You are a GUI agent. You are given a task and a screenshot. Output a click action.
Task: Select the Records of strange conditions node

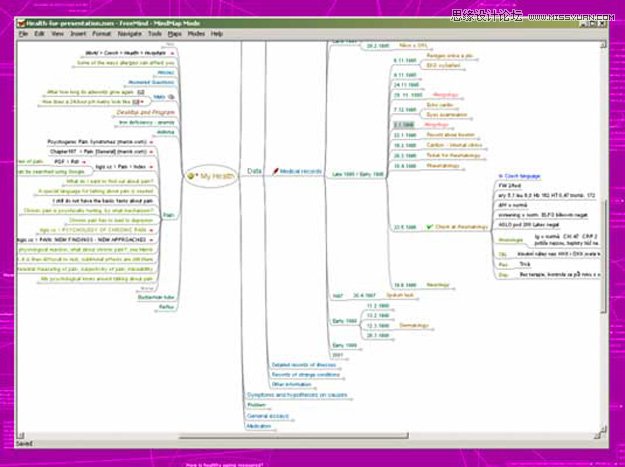(x=306, y=375)
